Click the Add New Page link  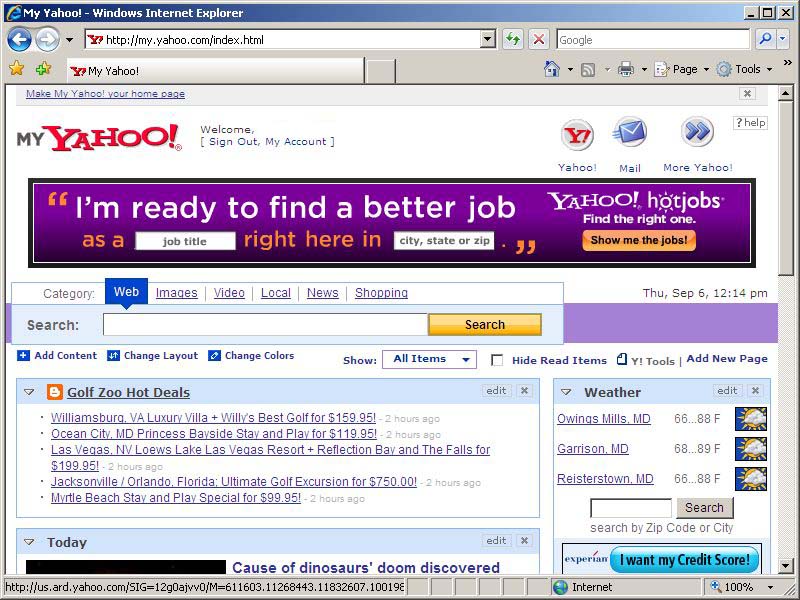pos(727,359)
